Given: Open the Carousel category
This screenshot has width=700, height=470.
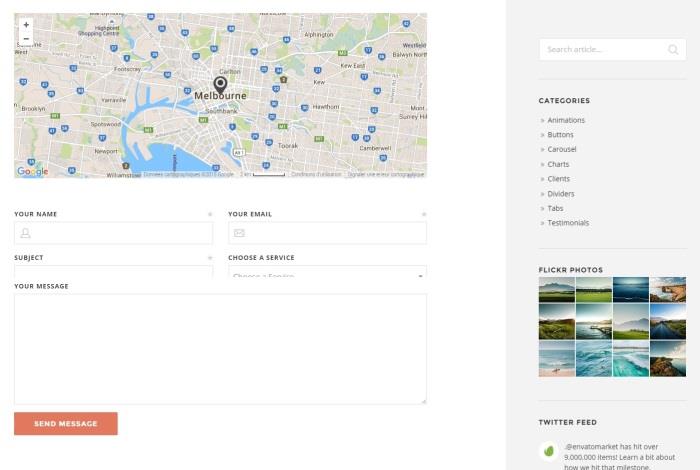Looking at the screenshot, I should (561, 149).
